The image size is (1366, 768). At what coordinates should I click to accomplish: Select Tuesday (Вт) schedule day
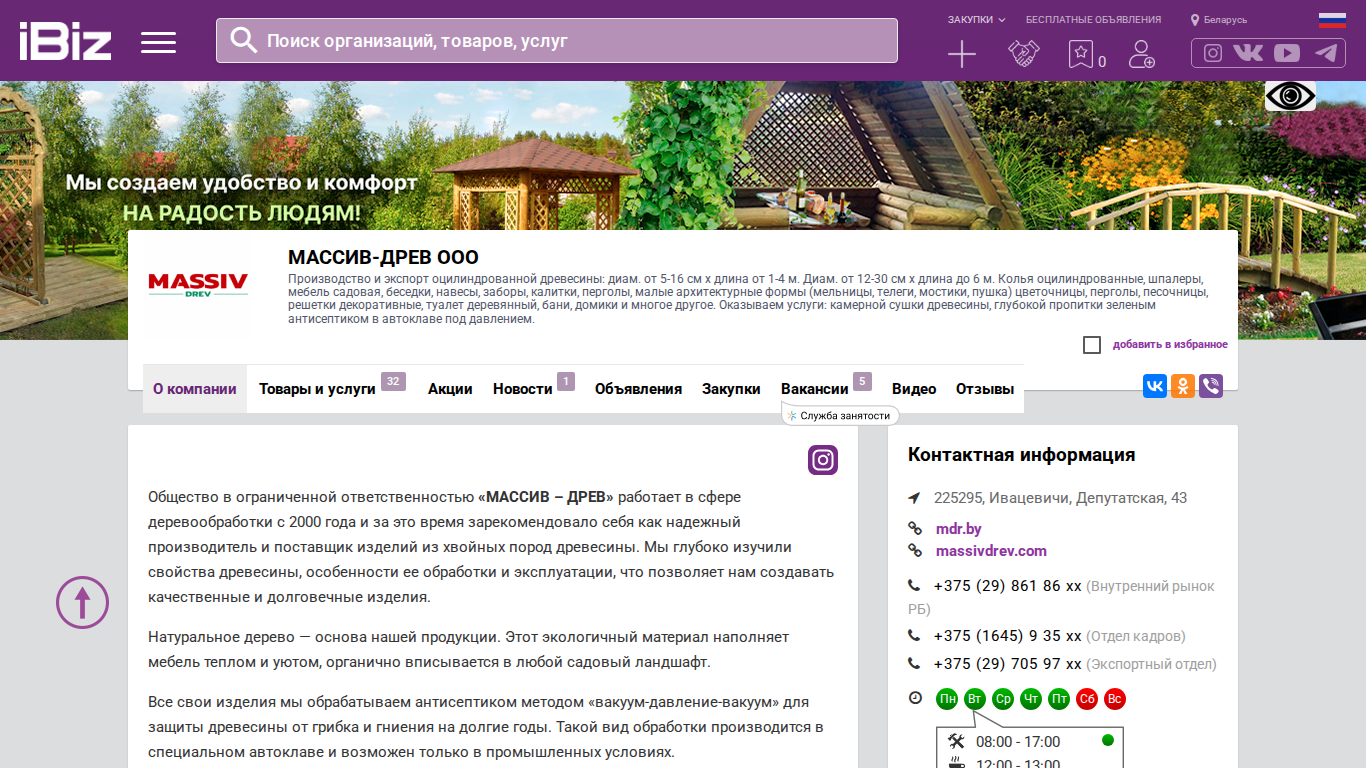point(975,699)
